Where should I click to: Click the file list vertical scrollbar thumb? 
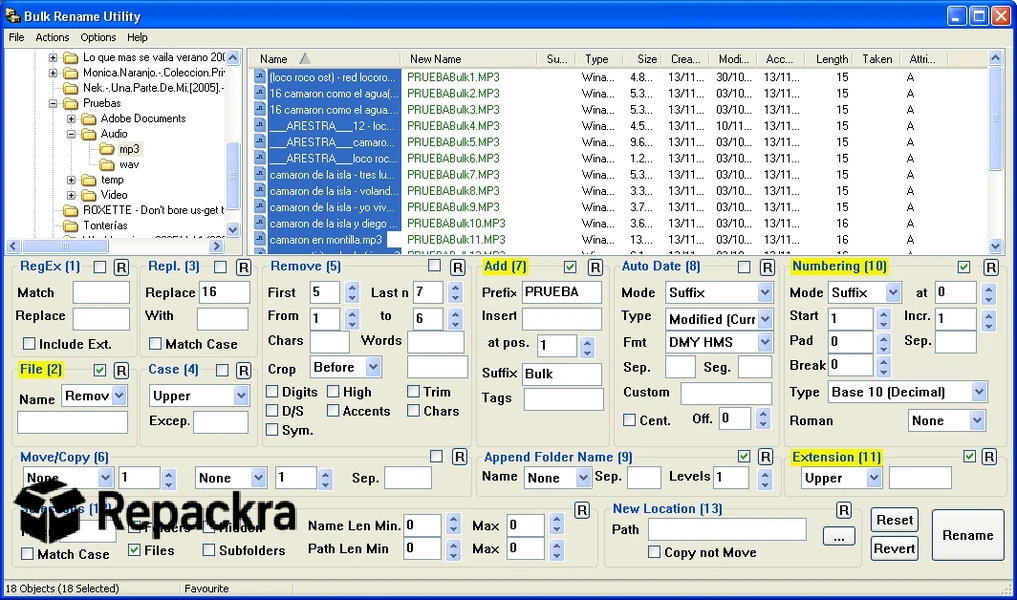click(x=996, y=118)
